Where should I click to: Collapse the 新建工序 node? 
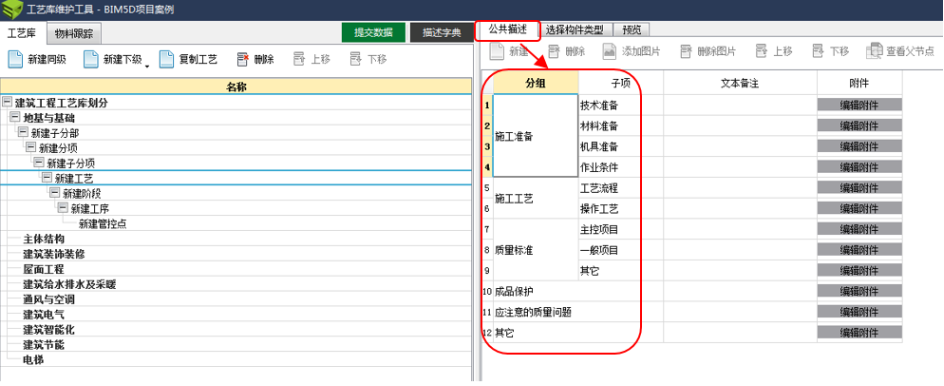click(63, 208)
